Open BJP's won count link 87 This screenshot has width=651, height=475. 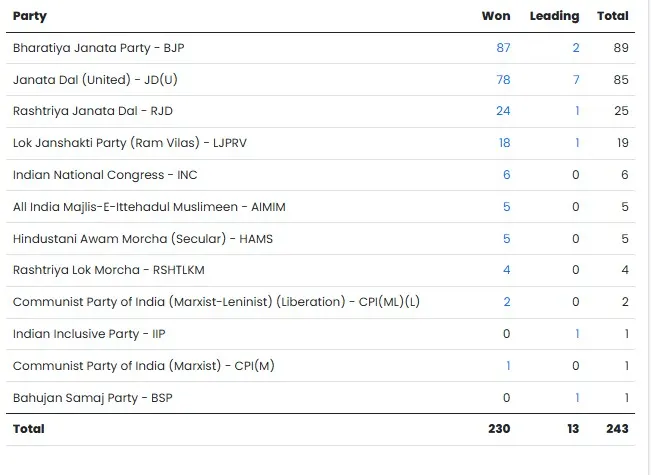click(x=502, y=48)
